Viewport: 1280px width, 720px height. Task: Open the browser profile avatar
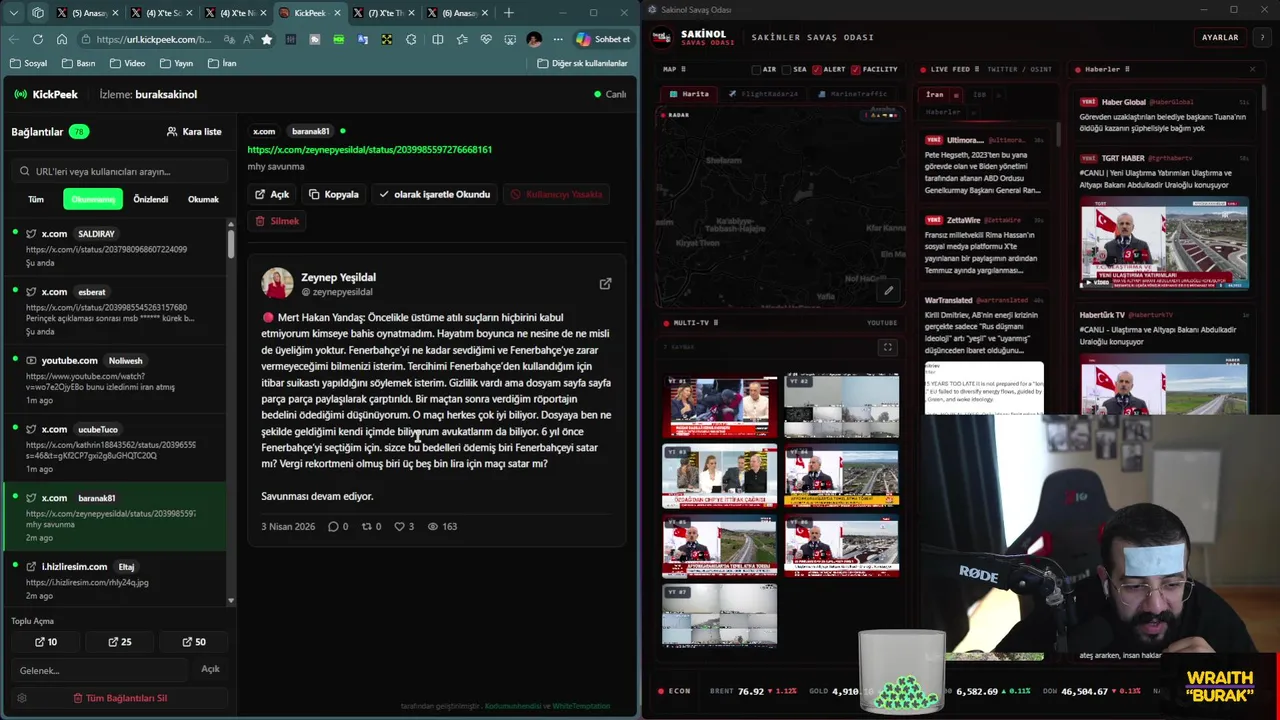point(534,39)
